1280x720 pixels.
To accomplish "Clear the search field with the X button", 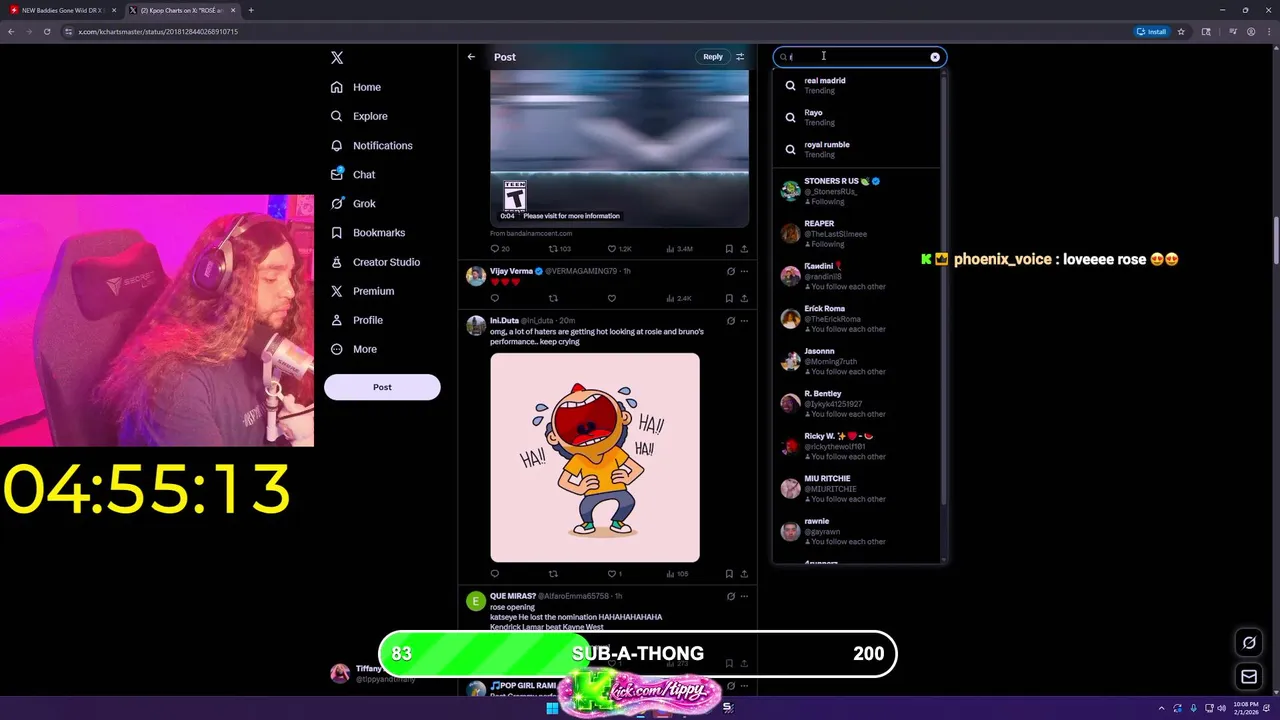I will (x=935, y=57).
